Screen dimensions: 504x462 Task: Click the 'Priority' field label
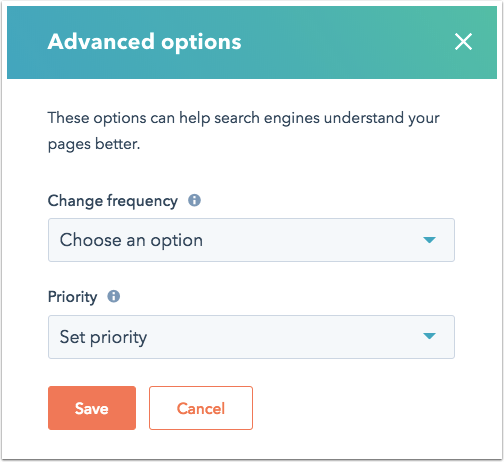tap(72, 297)
